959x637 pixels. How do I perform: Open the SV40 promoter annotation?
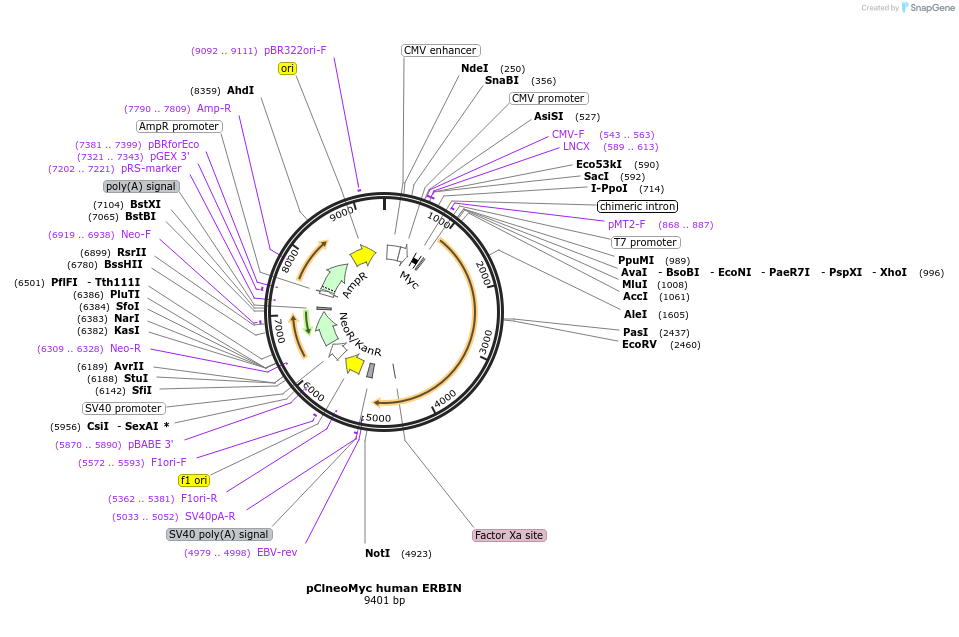pos(123,408)
